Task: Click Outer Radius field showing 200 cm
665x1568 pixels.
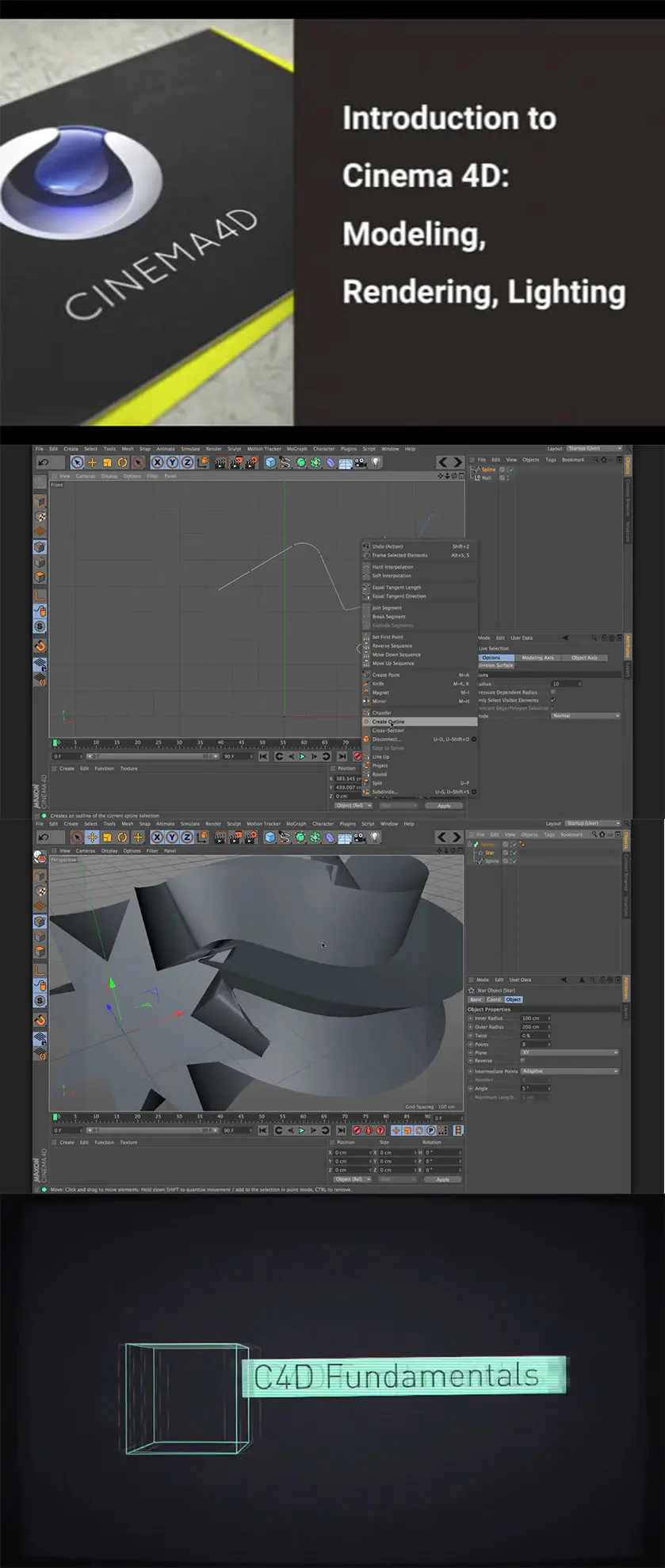Action: [x=535, y=1027]
